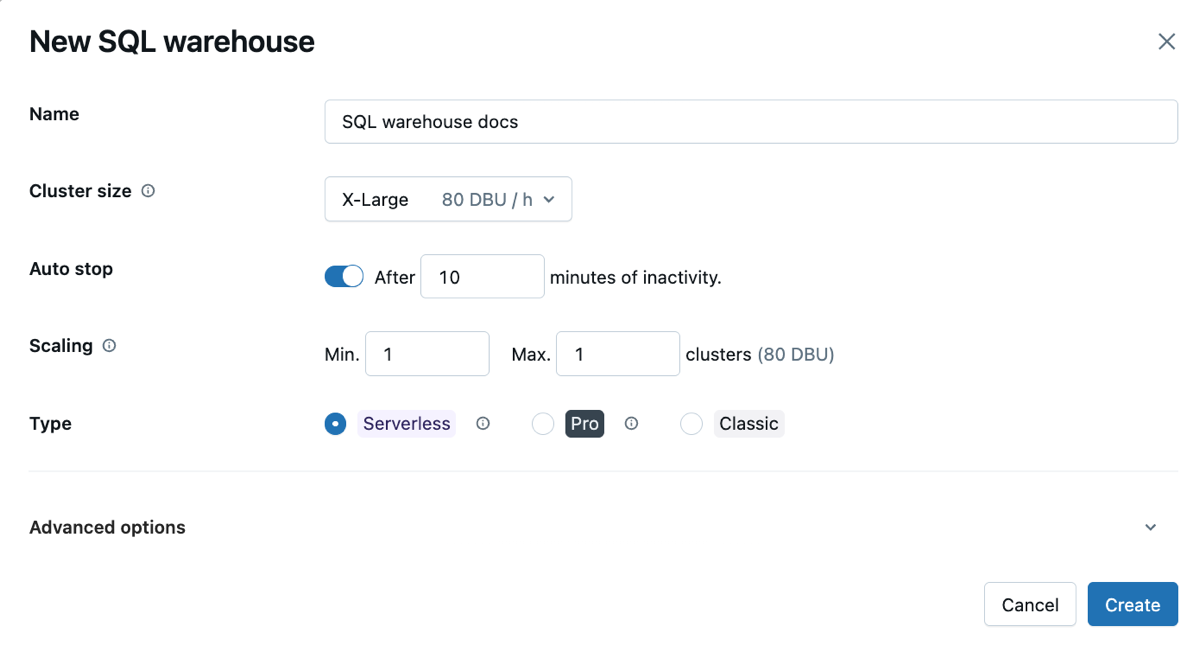Disable the Auto stop toggle
The width and height of the screenshot is (1200, 659).
[344, 276]
